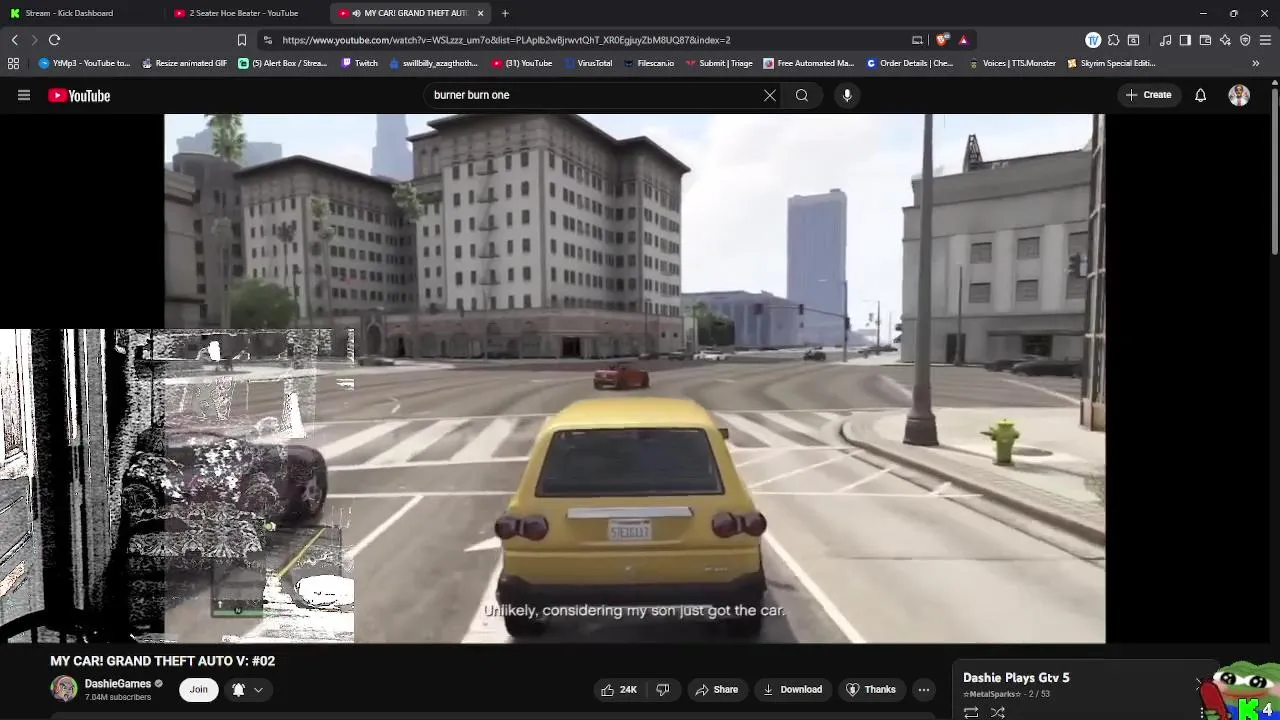Open the Leo AI sparkle icon
The height and width of the screenshot is (720, 1280).
(x=1225, y=40)
